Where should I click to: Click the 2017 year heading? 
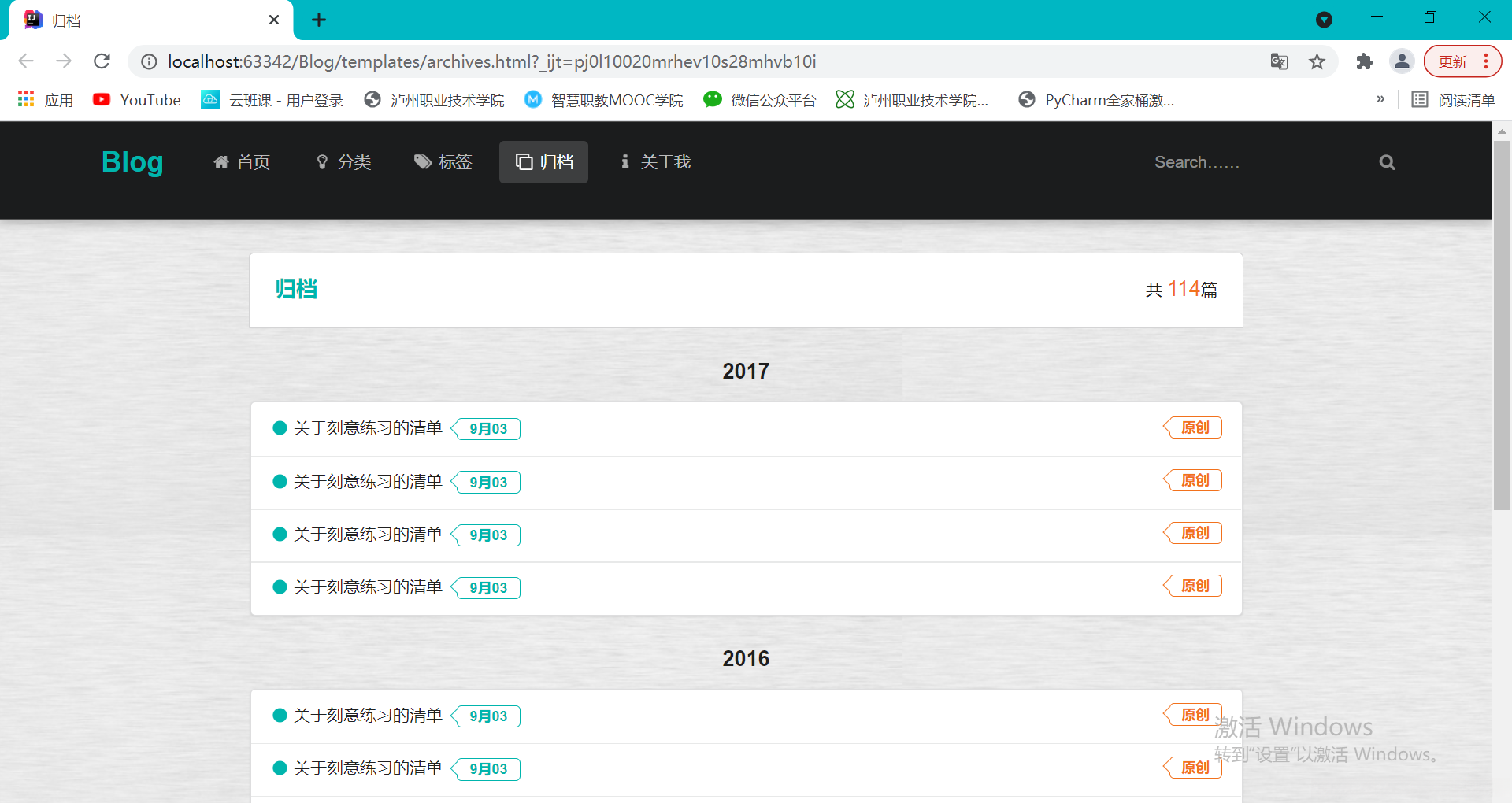pos(746,371)
